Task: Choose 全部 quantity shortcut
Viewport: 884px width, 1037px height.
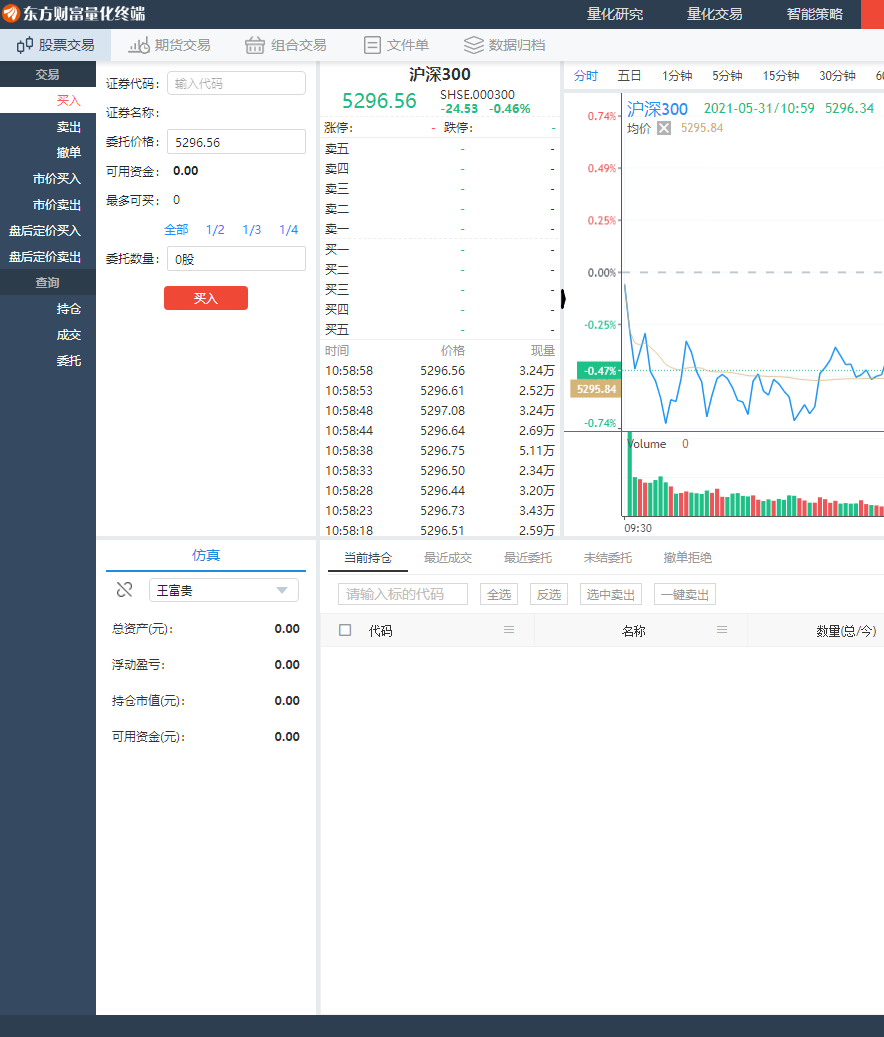Action: pyautogui.click(x=176, y=229)
